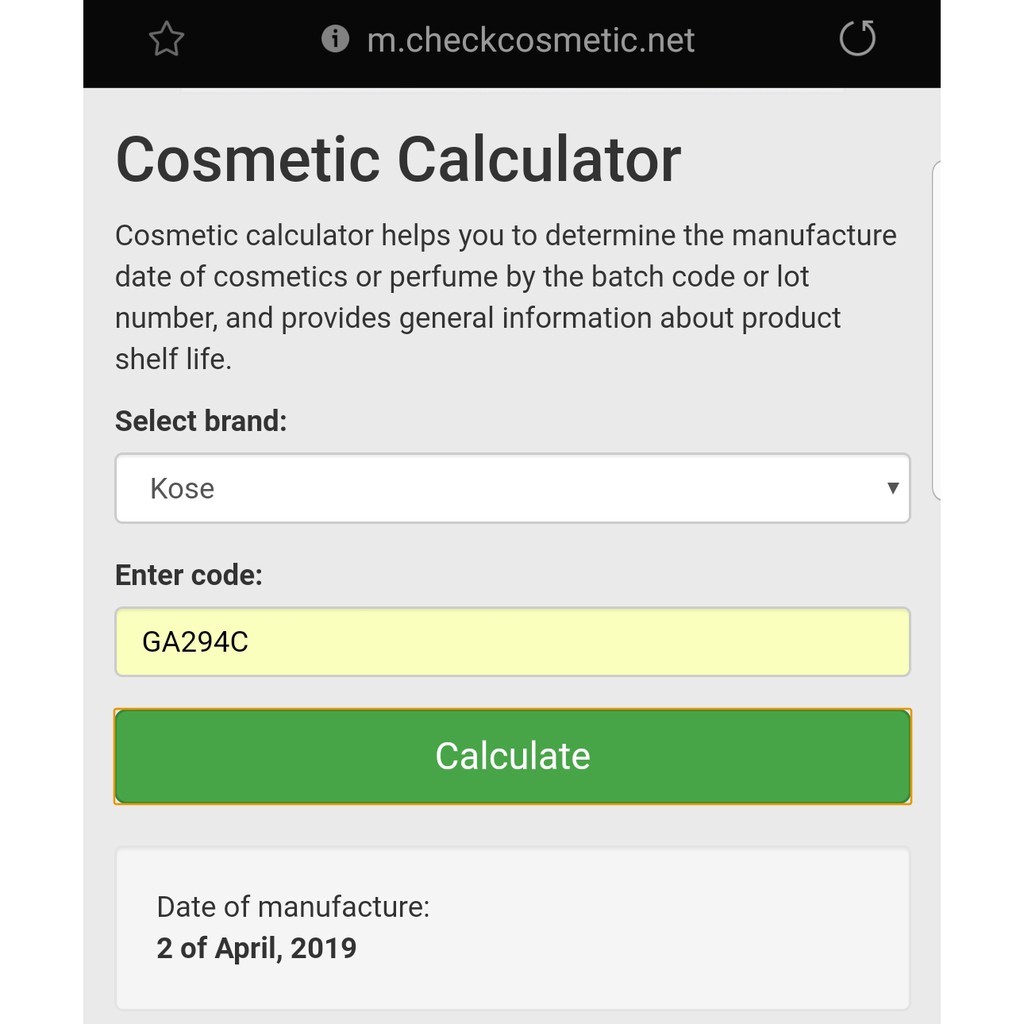Reload the page with the refresh icon

[857, 39]
